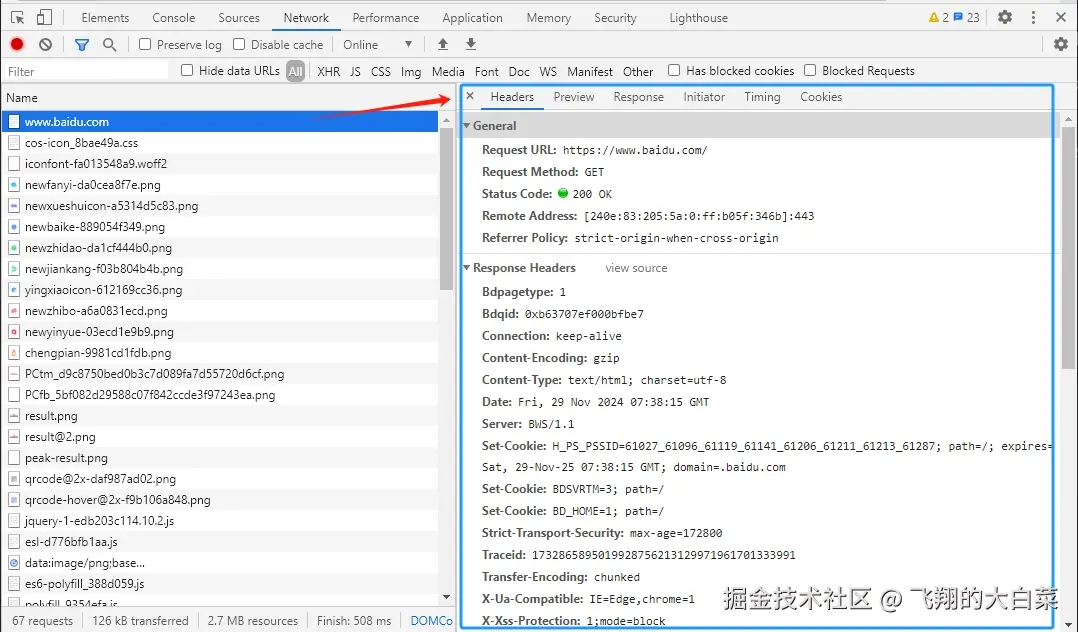
Task: Click the warnings count badge
Action: pyautogui.click(x=938, y=17)
